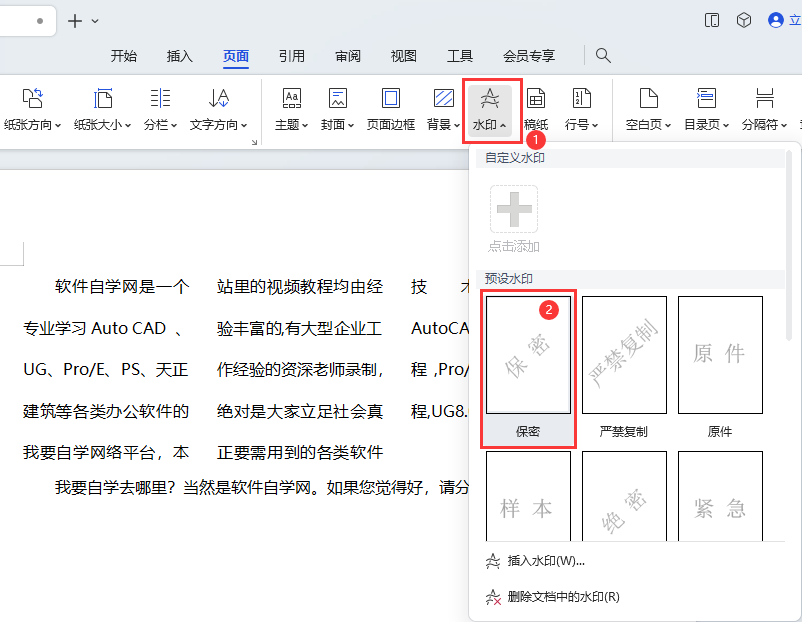Expand the 目录页 dropdown arrow
Viewport: 802px width, 622px height.
(726, 125)
